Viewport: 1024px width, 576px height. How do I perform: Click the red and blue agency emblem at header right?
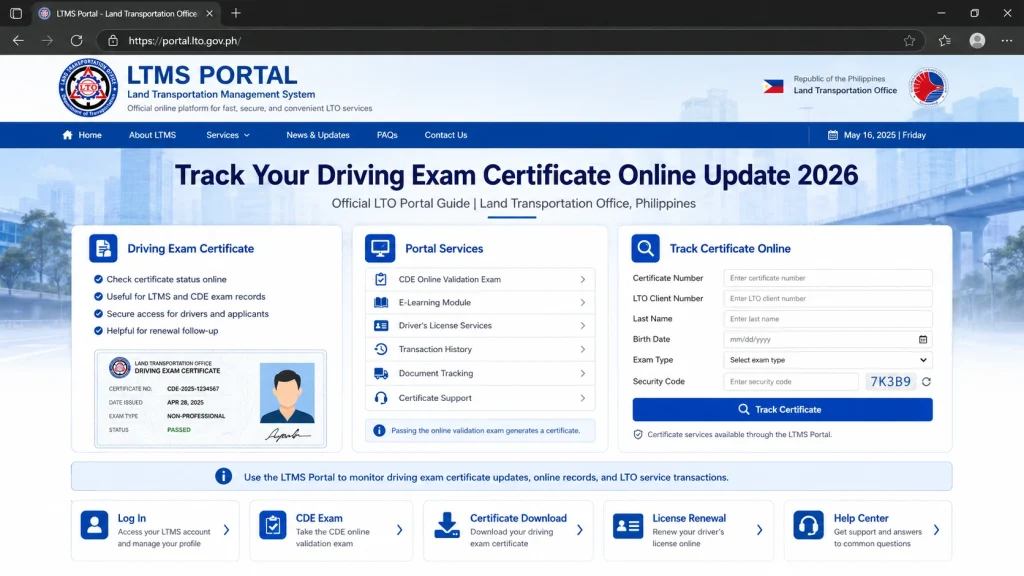(x=928, y=86)
